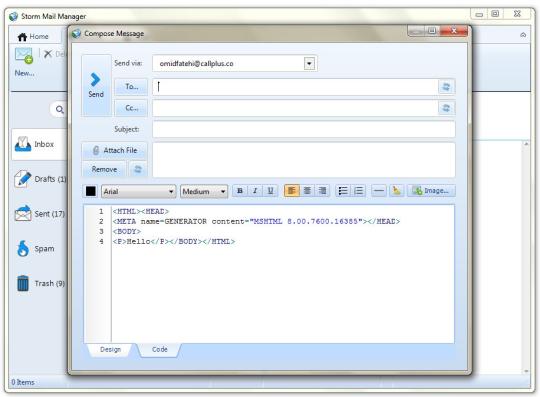Image resolution: width=540 pixels, height=397 pixels.
Task: Insert a horizontal line
Action: 379,191
